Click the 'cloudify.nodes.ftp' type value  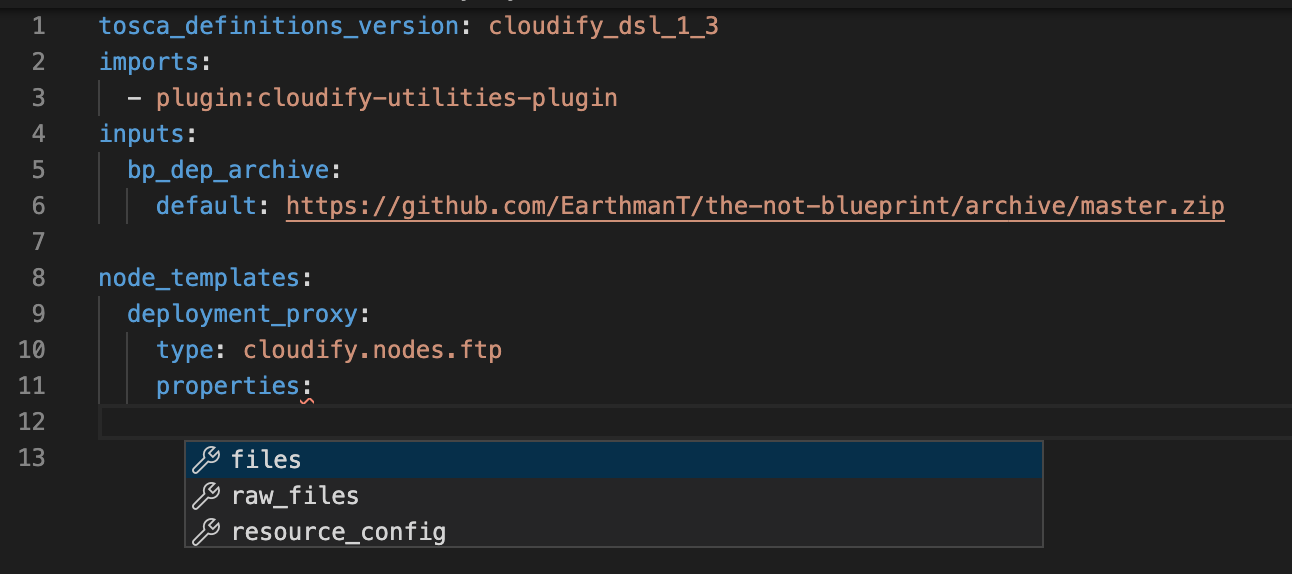[x=372, y=350]
